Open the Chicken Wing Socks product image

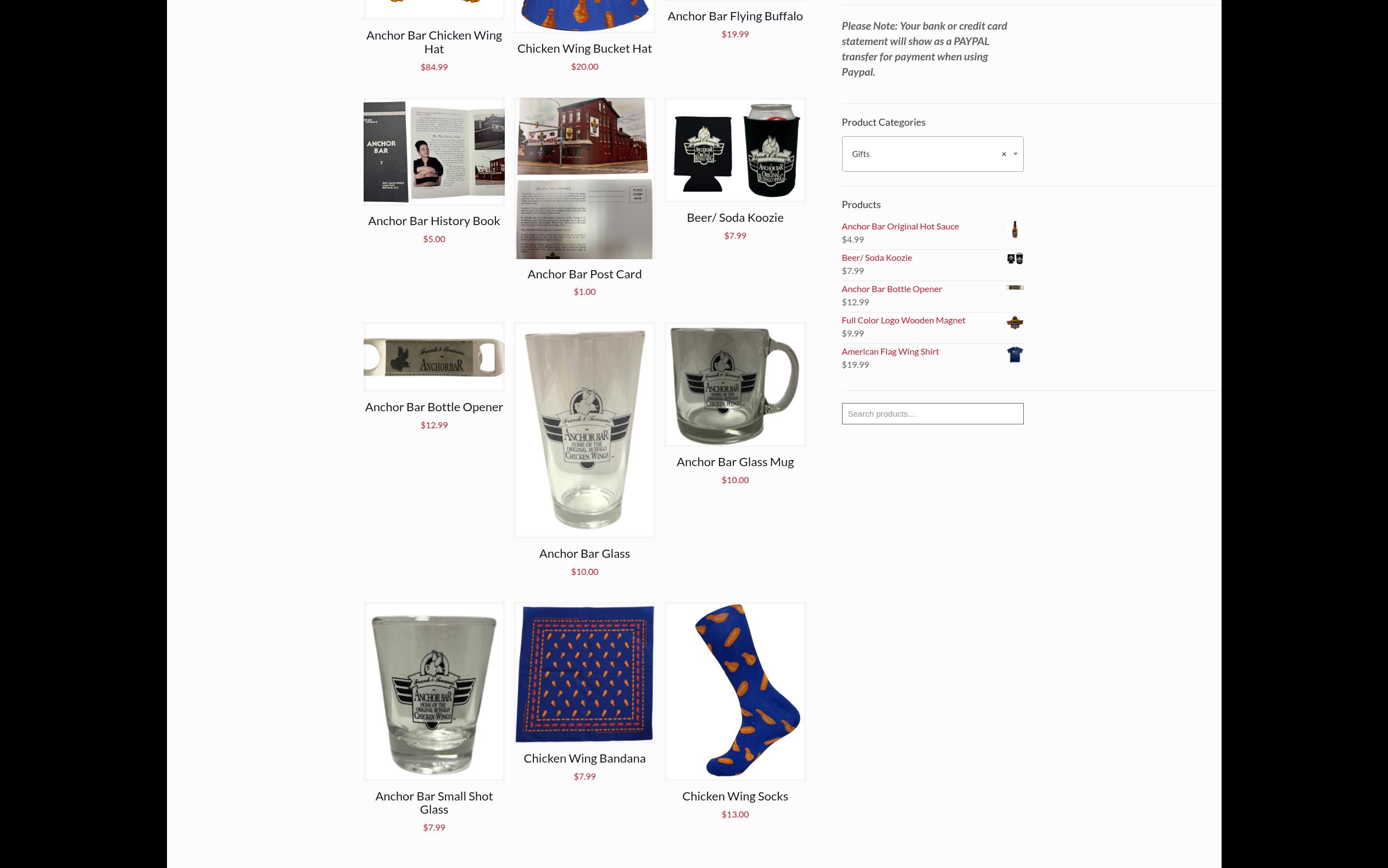(735, 692)
